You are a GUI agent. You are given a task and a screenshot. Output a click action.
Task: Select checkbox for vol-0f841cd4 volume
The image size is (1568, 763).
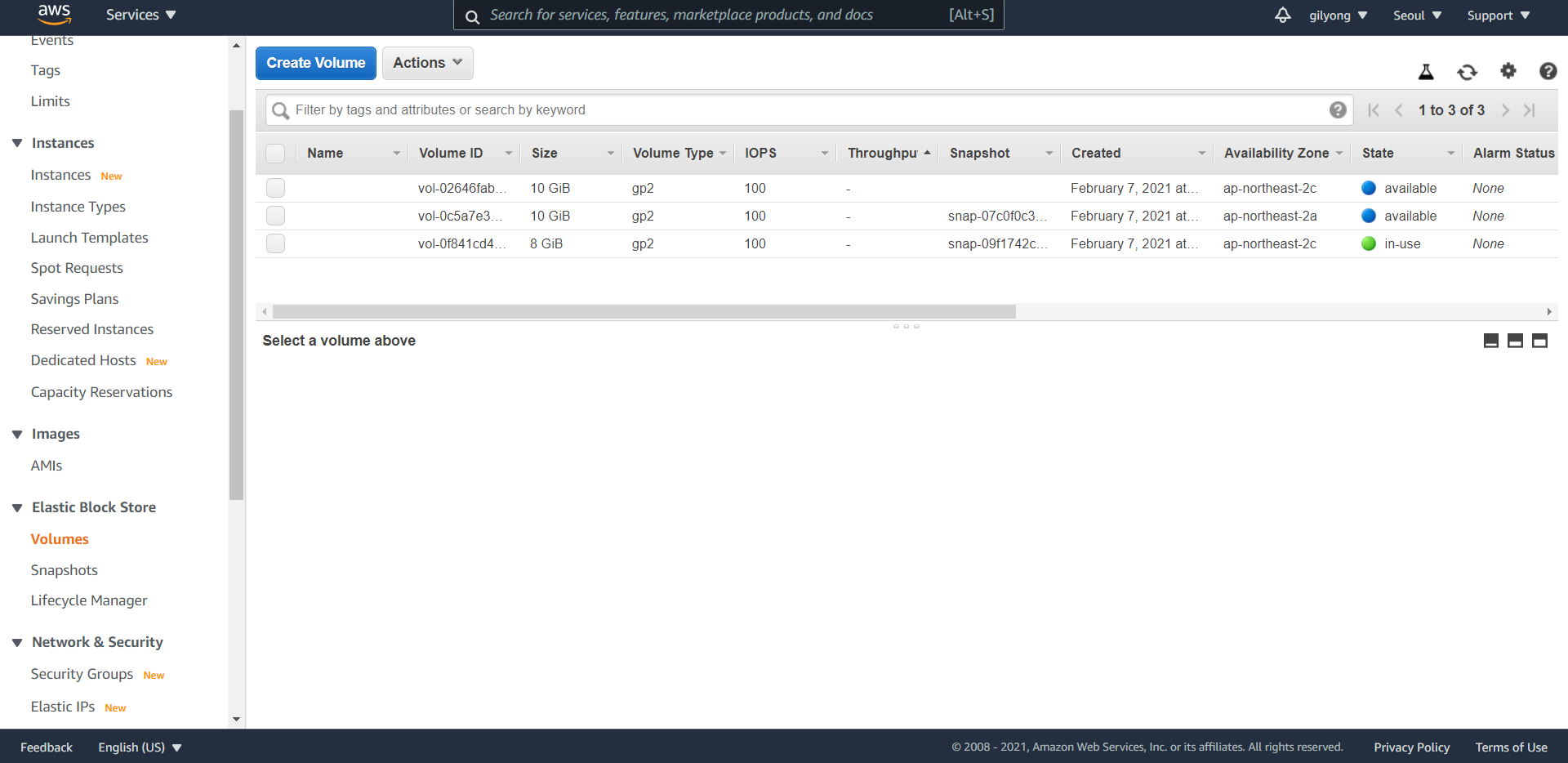(275, 243)
